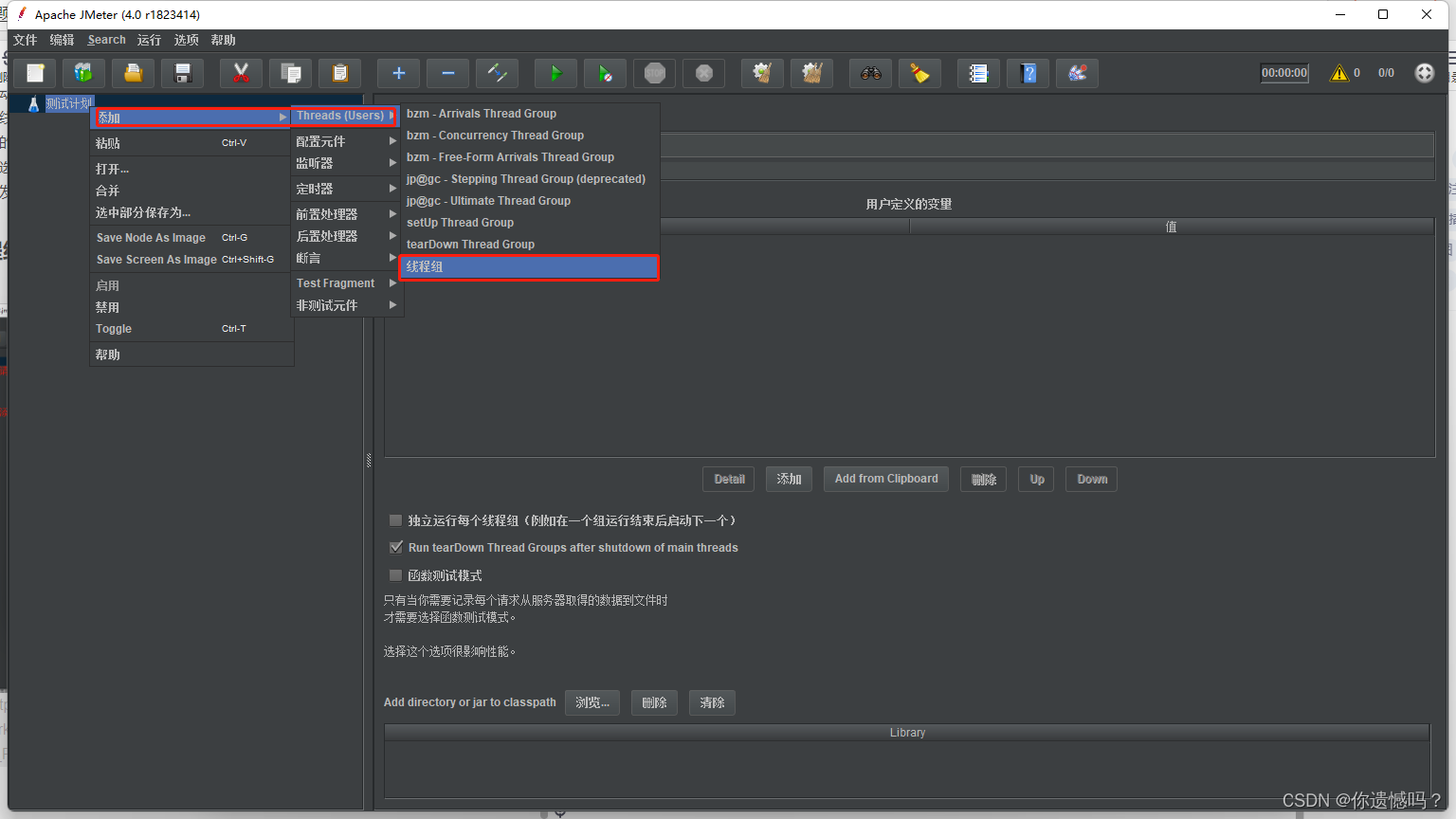Screen dimensions: 1456x819
Task: Open the 选项 menu
Action: 186,40
